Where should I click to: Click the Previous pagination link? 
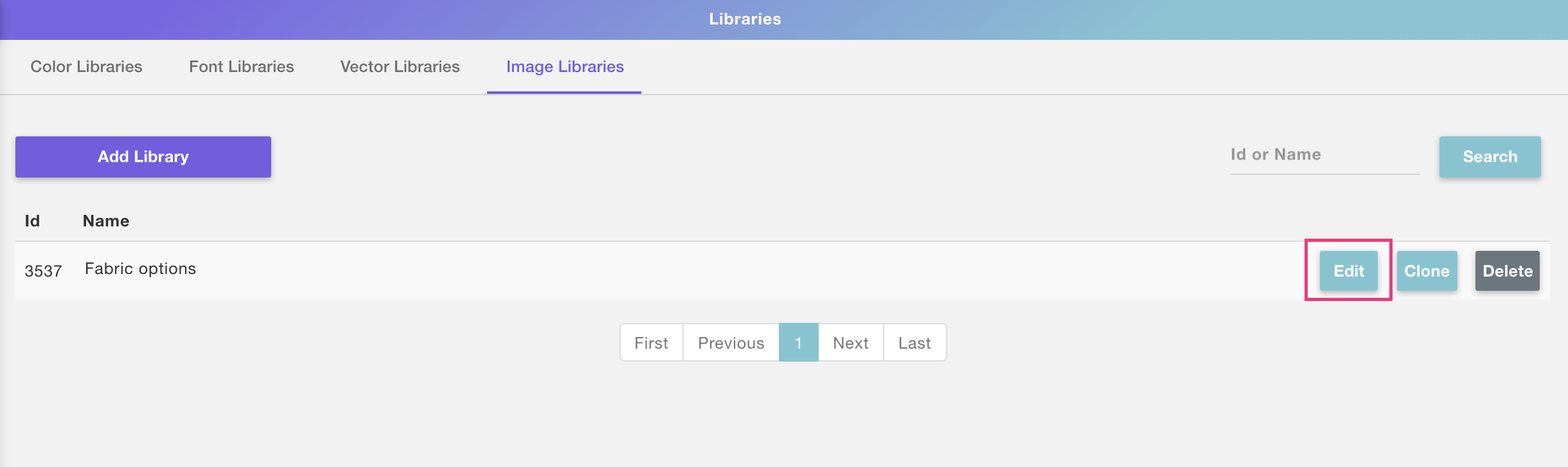[x=731, y=343]
